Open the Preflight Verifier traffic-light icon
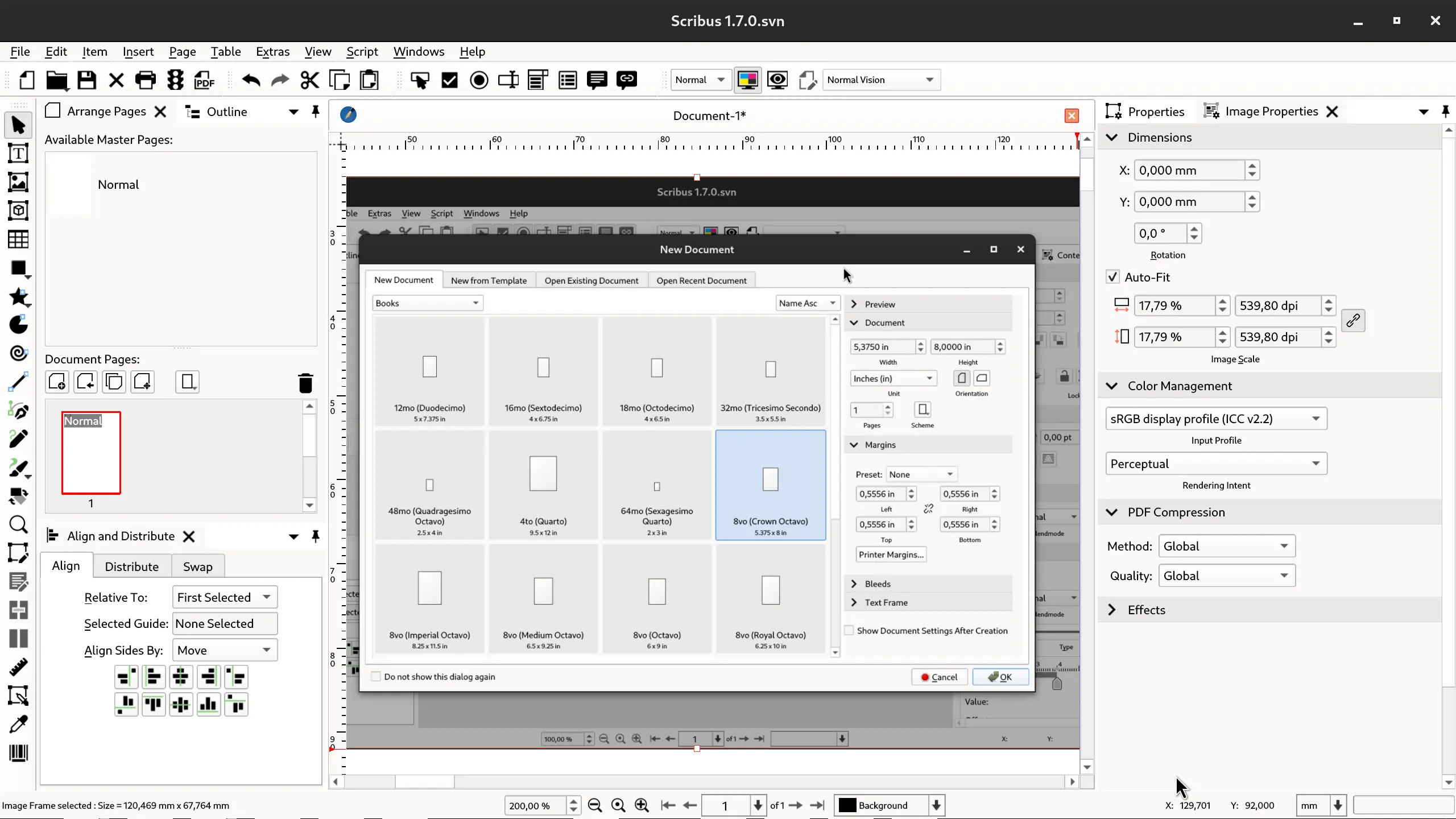 click(175, 80)
